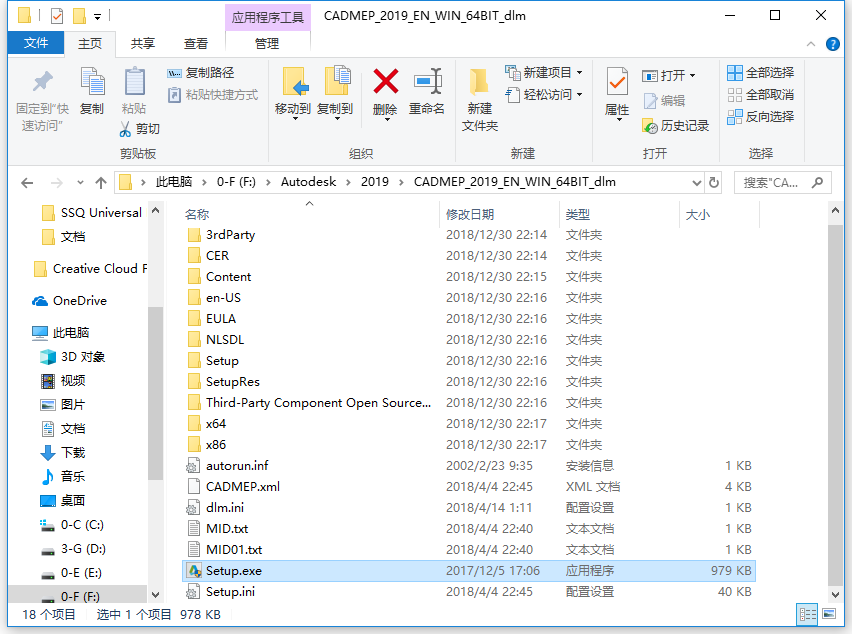Click the Pin to Quick Access icon
The width and height of the screenshot is (852, 634).
click(x=42, y=83)
